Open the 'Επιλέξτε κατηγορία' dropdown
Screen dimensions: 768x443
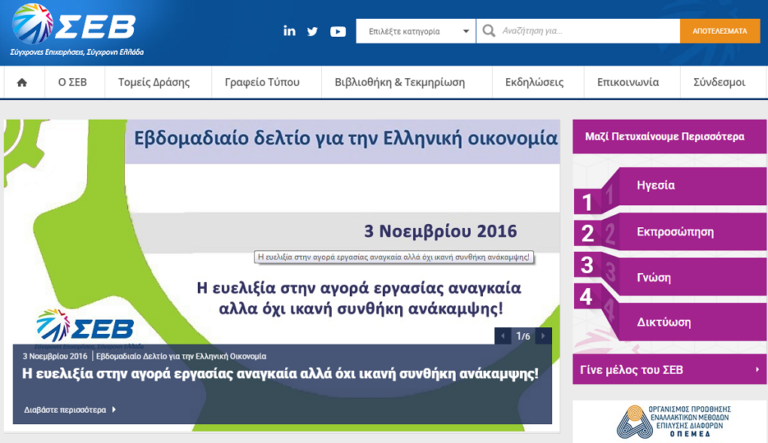(416, 31)
